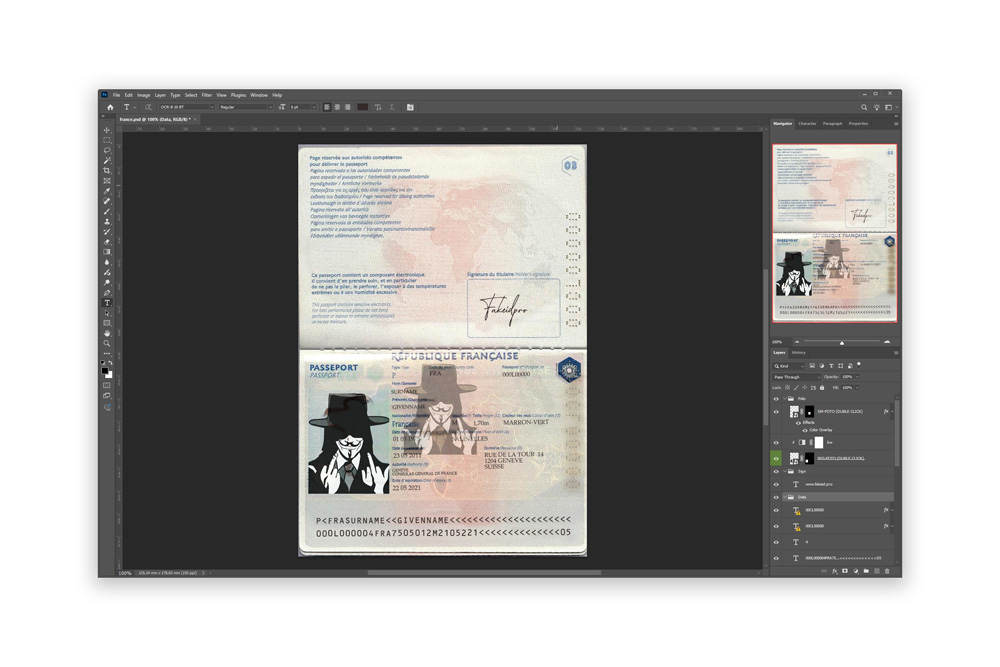
Task: Activate the Zoom tool
Action: [x=104, y=345]
